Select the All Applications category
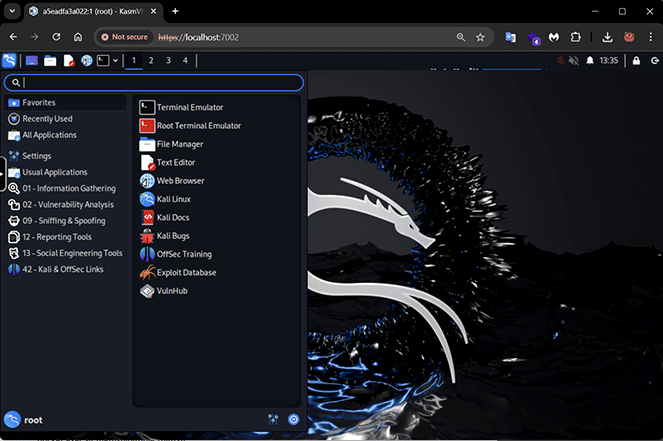Image resolution: width=663 pixels, height=441 pixels. [x=49, y=135]
